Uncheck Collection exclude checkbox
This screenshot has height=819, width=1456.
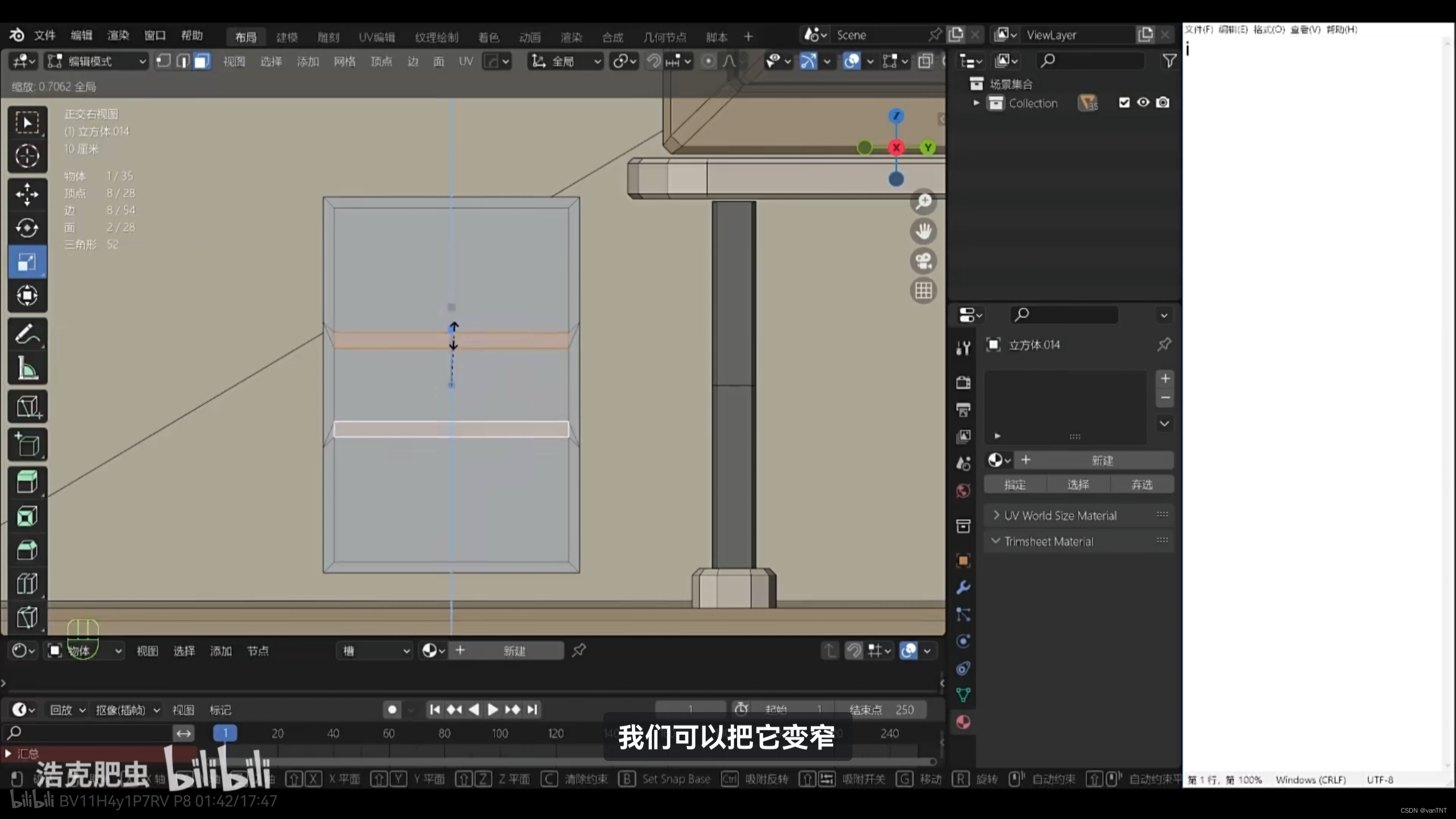(1124, 102)
